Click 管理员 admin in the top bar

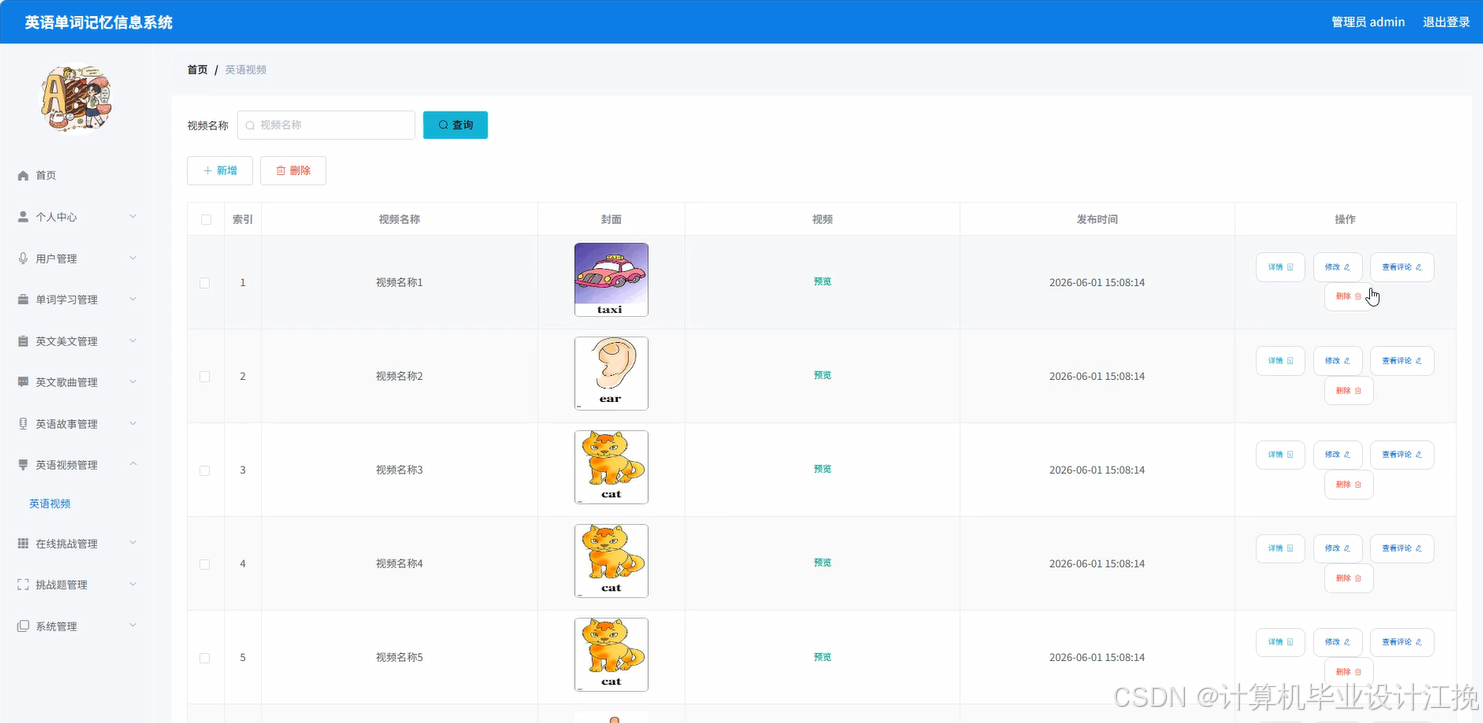pos(1368,22)
